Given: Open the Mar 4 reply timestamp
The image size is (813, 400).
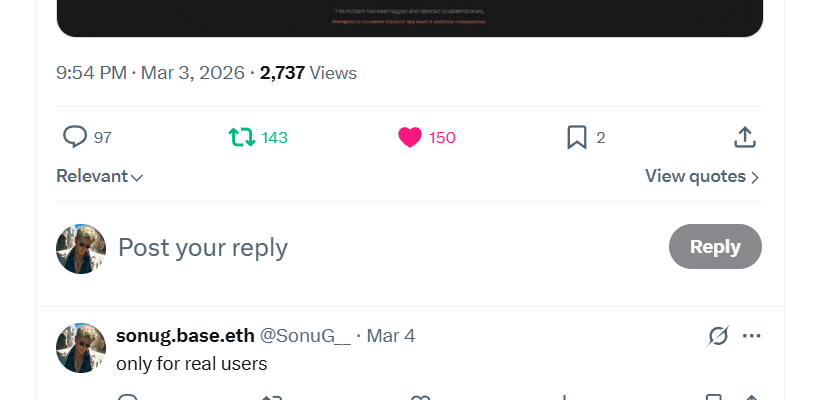Looking at the screenshot, I should (x=390, y=336).
